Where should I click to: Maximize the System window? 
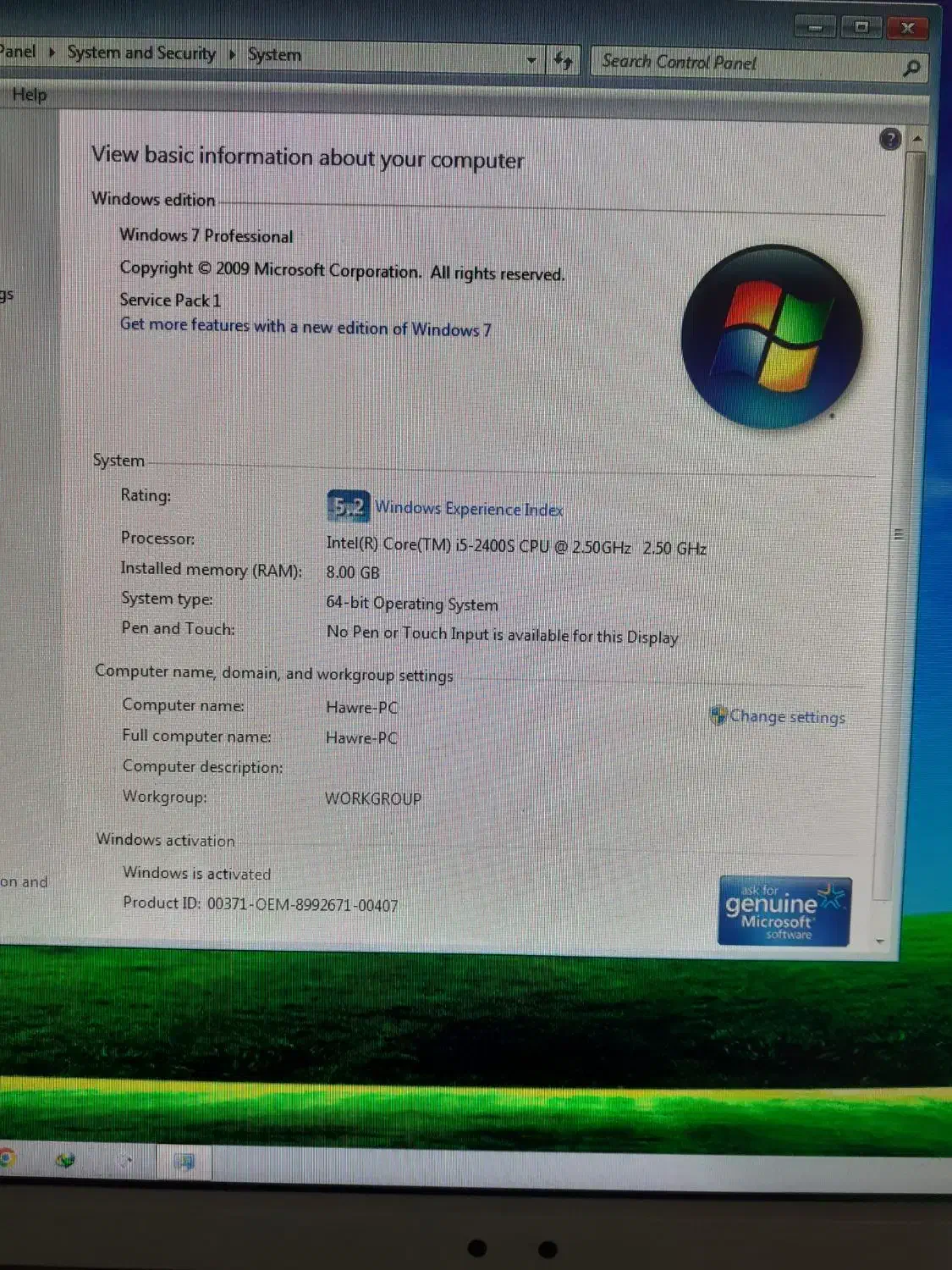(861, 28)
